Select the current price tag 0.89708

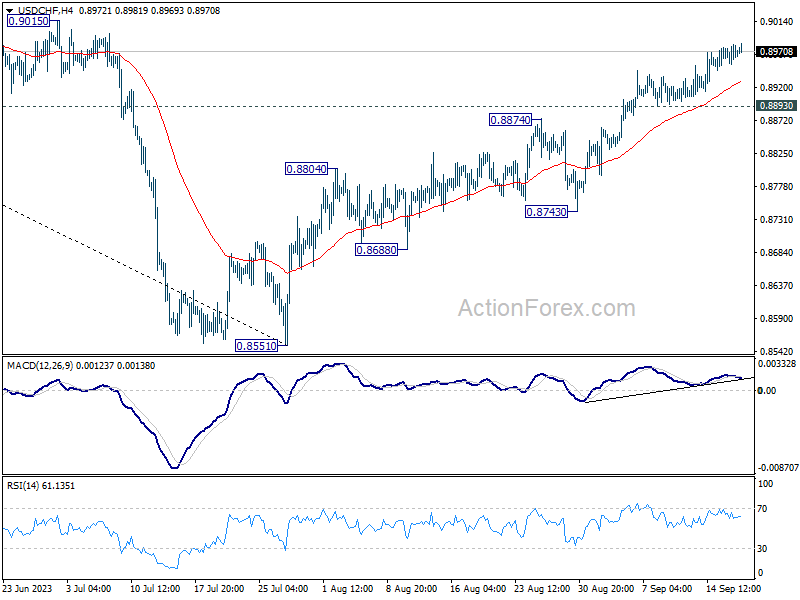coord(777,52)
